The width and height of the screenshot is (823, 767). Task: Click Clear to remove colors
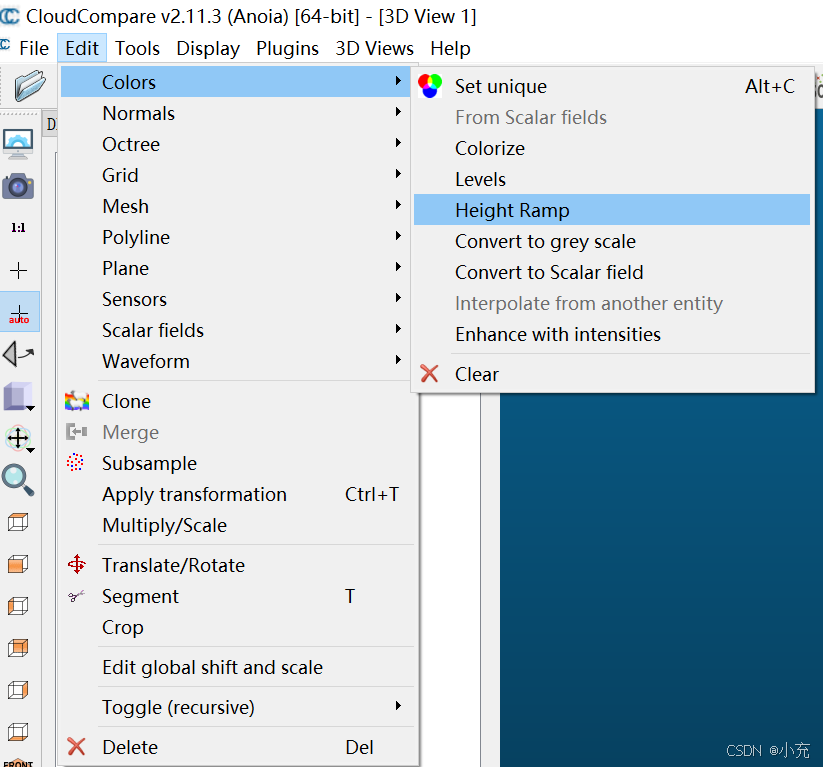477,373
